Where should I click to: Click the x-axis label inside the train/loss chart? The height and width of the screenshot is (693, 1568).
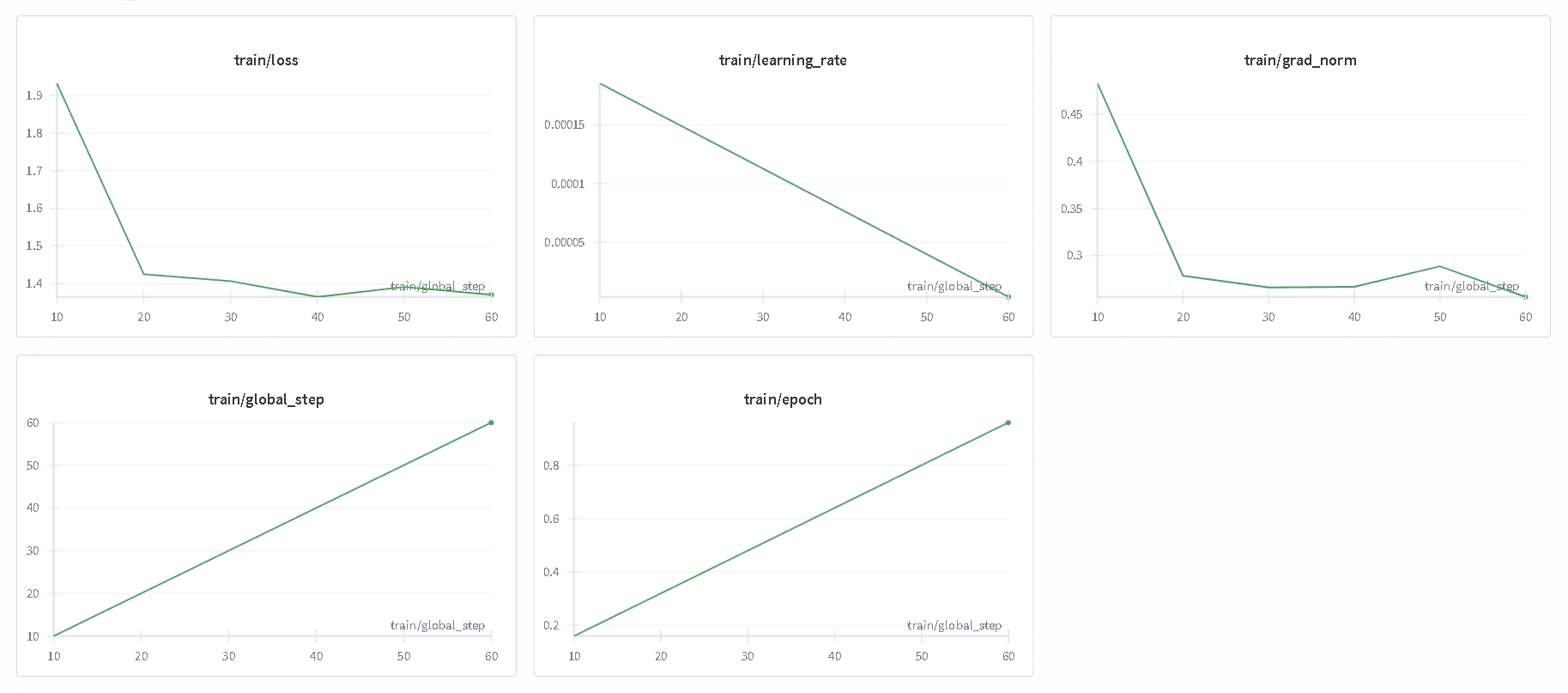438,286
